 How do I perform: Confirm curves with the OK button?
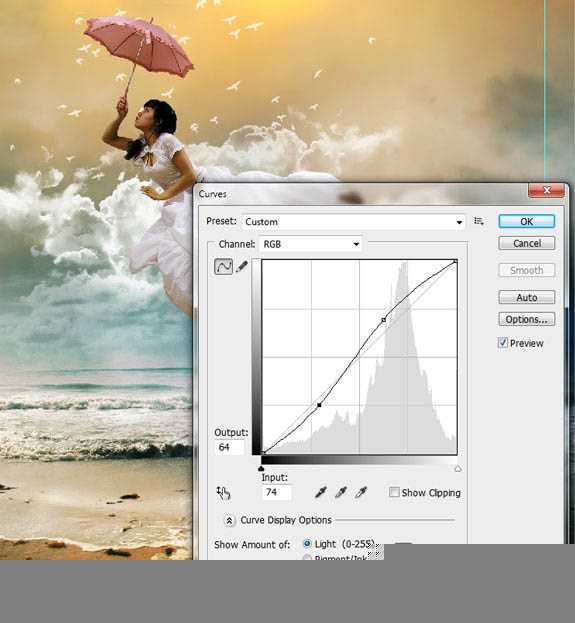click(527, 221)
